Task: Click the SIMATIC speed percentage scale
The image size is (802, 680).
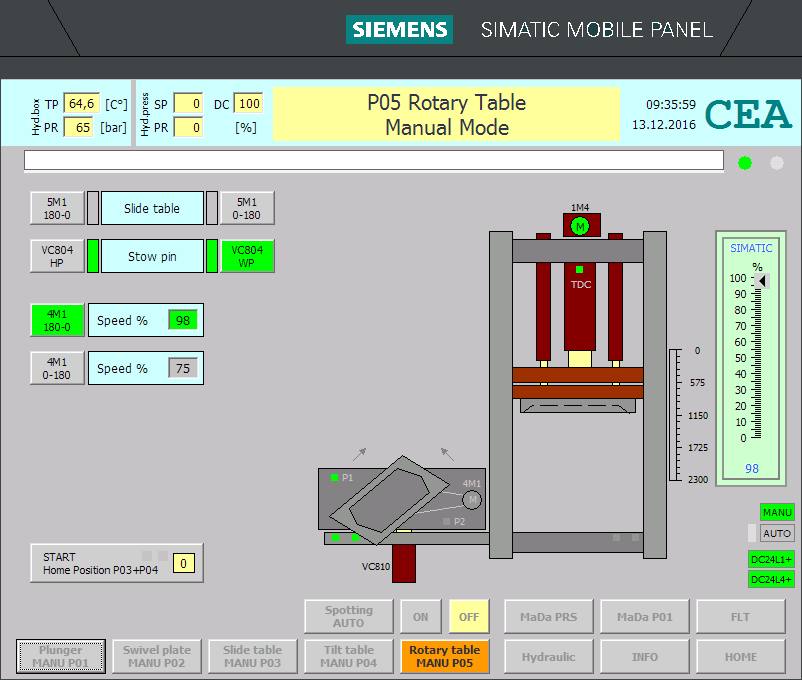Action: (750, 358)
